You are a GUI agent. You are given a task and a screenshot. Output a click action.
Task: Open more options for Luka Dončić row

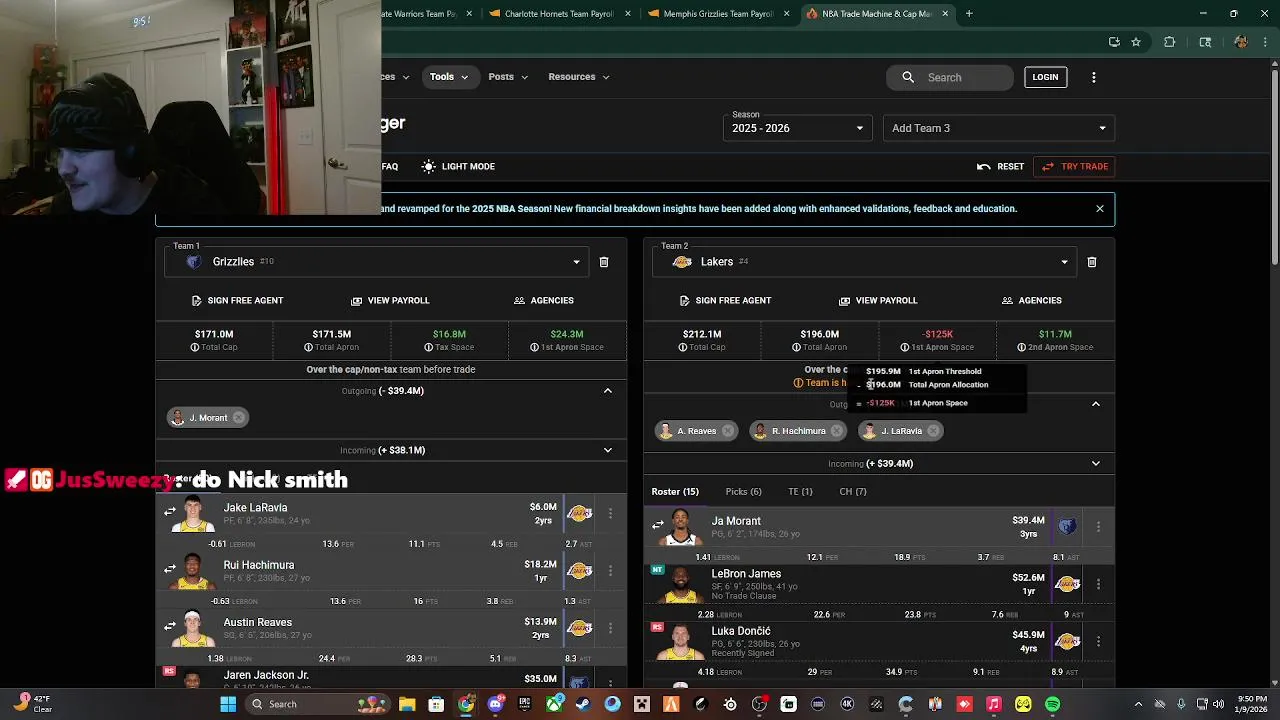click(1098, 641)
